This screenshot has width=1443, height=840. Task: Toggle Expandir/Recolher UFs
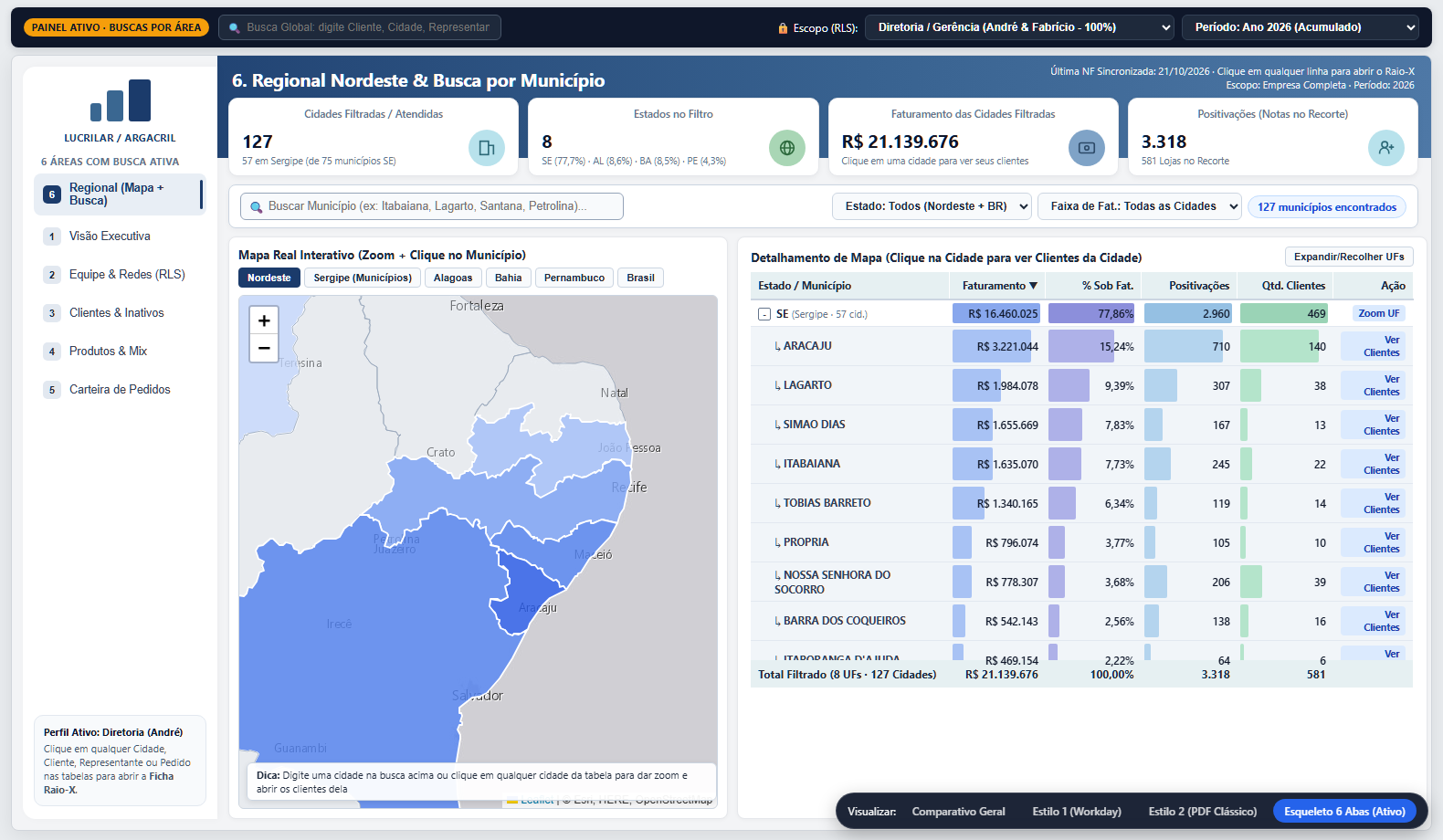point(1349,257)
